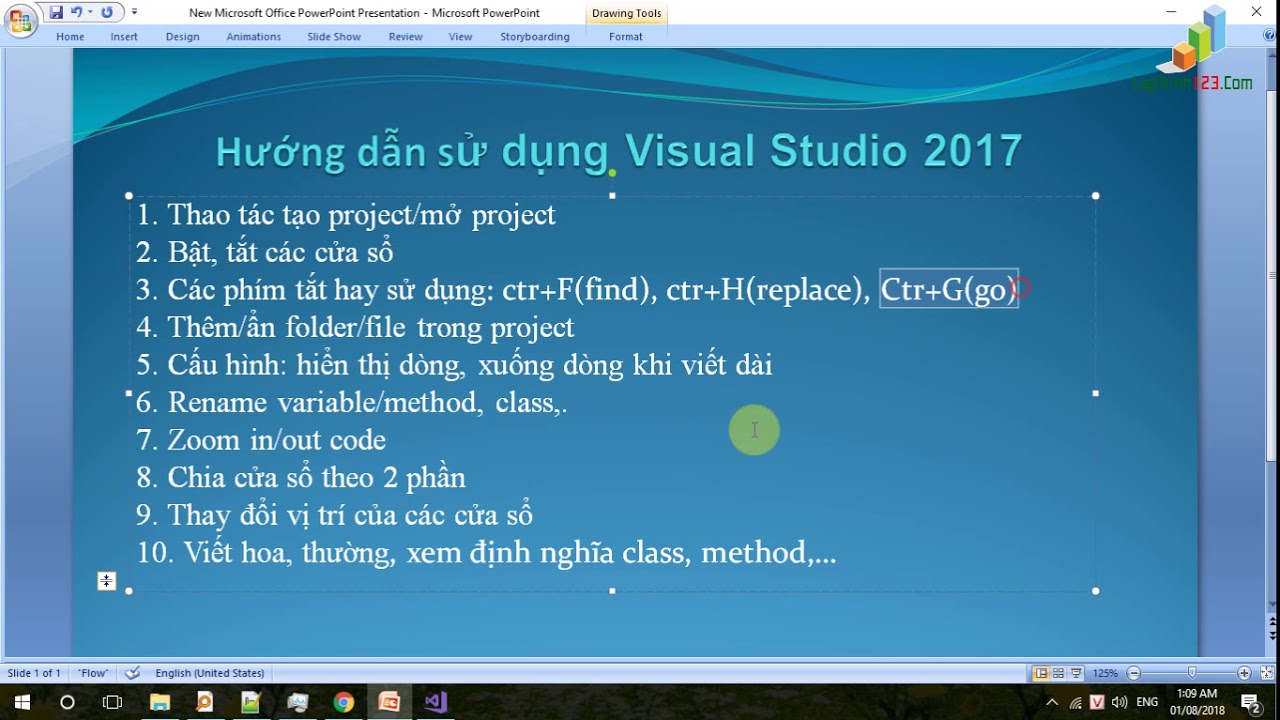Save the presentation from the Quick Access Toolbar
The width and height of the screenshot is (1280, 720).
click(x=56, y=13)
